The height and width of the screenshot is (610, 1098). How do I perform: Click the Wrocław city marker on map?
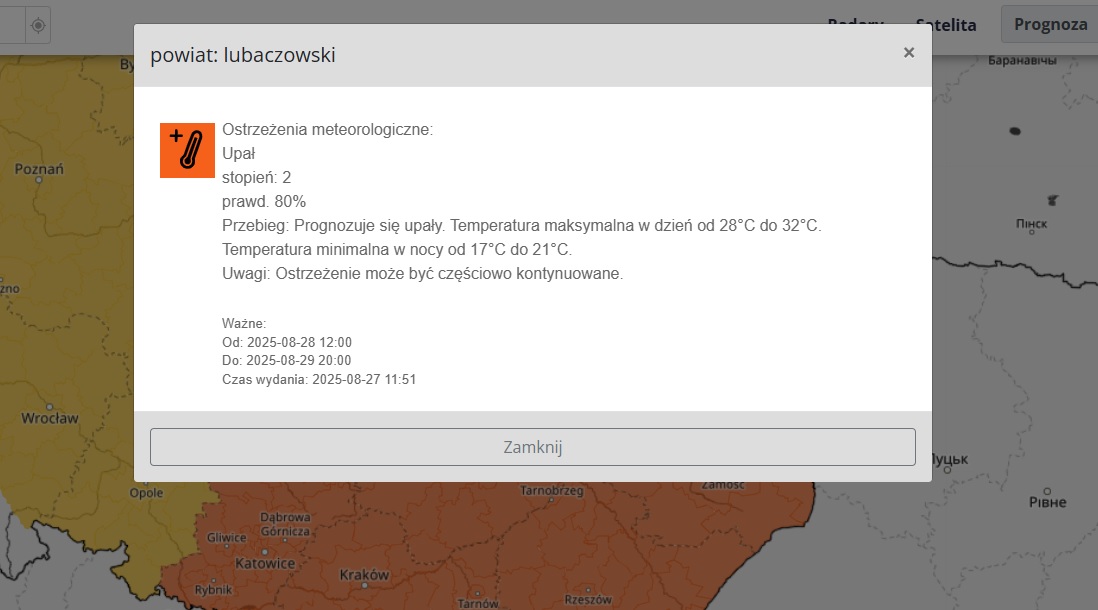tap(49, 418)
